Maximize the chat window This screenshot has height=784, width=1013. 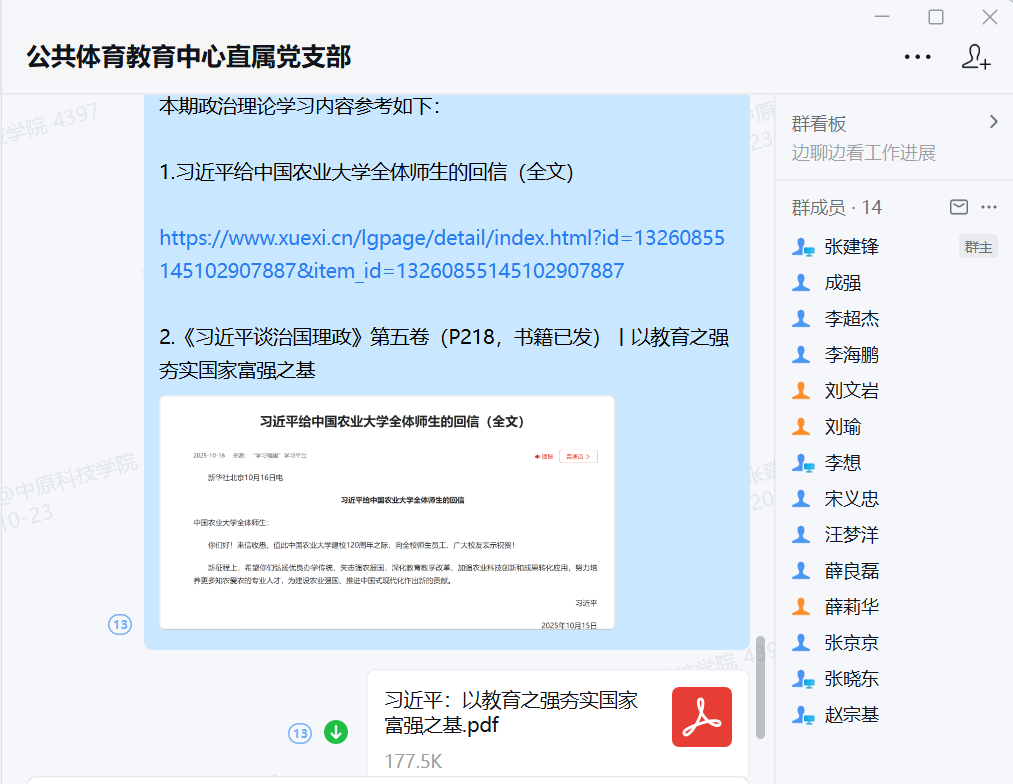[936, 17]
